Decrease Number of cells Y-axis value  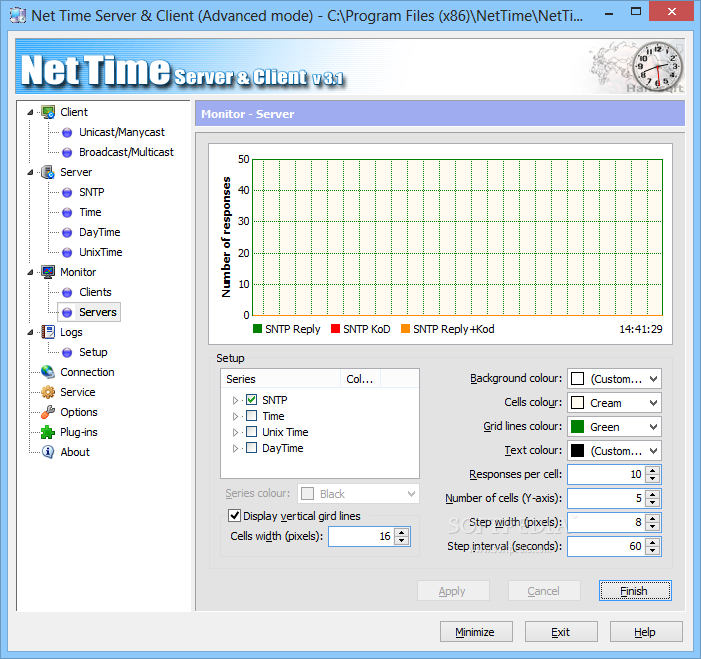tap(653, 503)
